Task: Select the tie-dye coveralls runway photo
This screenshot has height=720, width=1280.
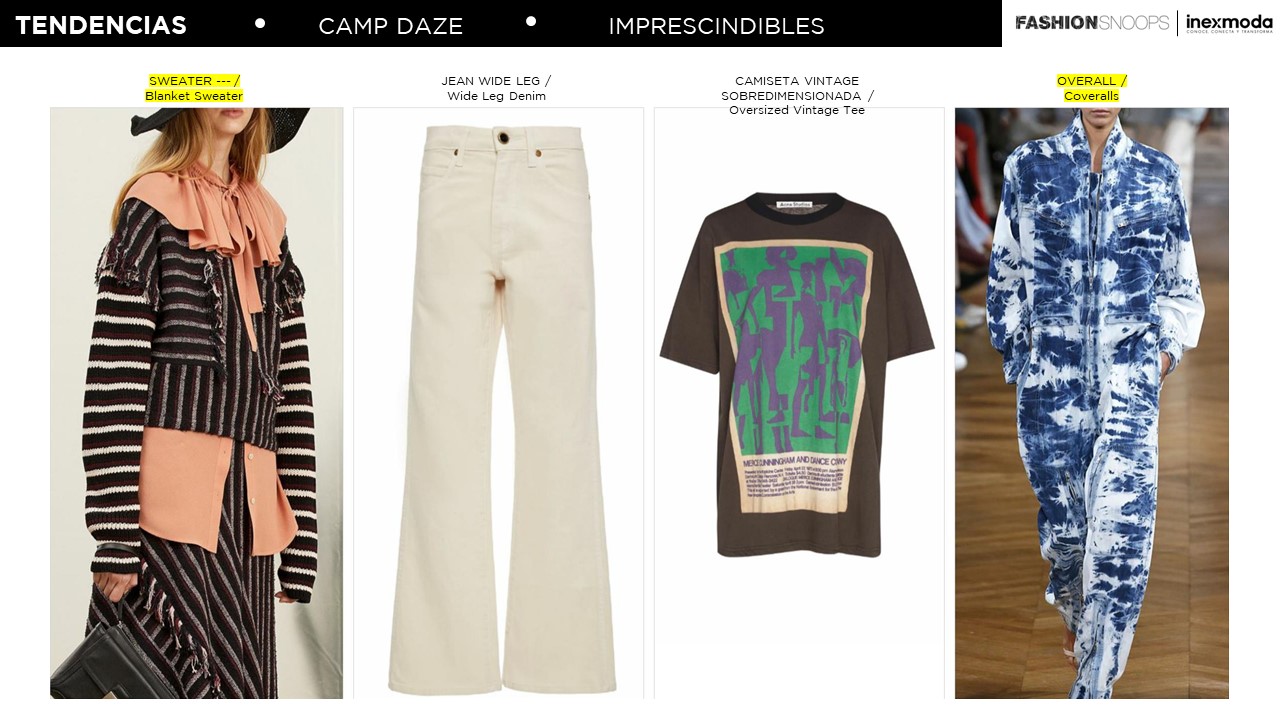Action: coord(1092,403)
